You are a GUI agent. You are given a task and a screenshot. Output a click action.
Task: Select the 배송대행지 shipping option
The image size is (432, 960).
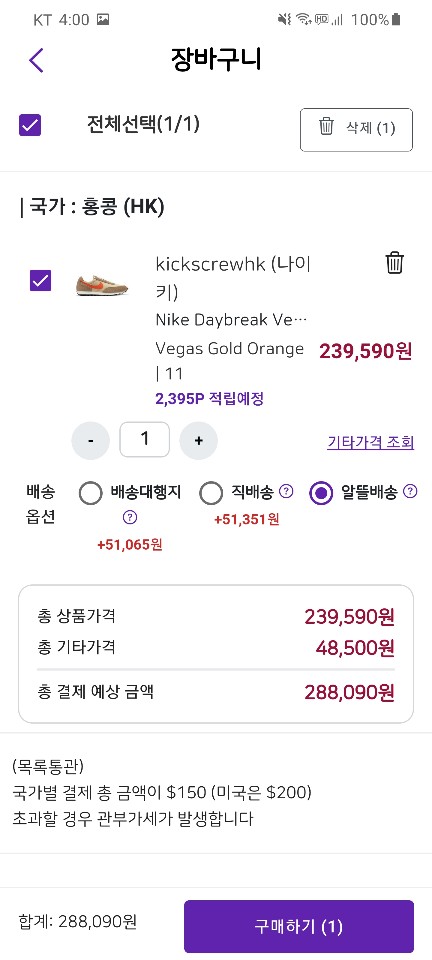(91, 493)
